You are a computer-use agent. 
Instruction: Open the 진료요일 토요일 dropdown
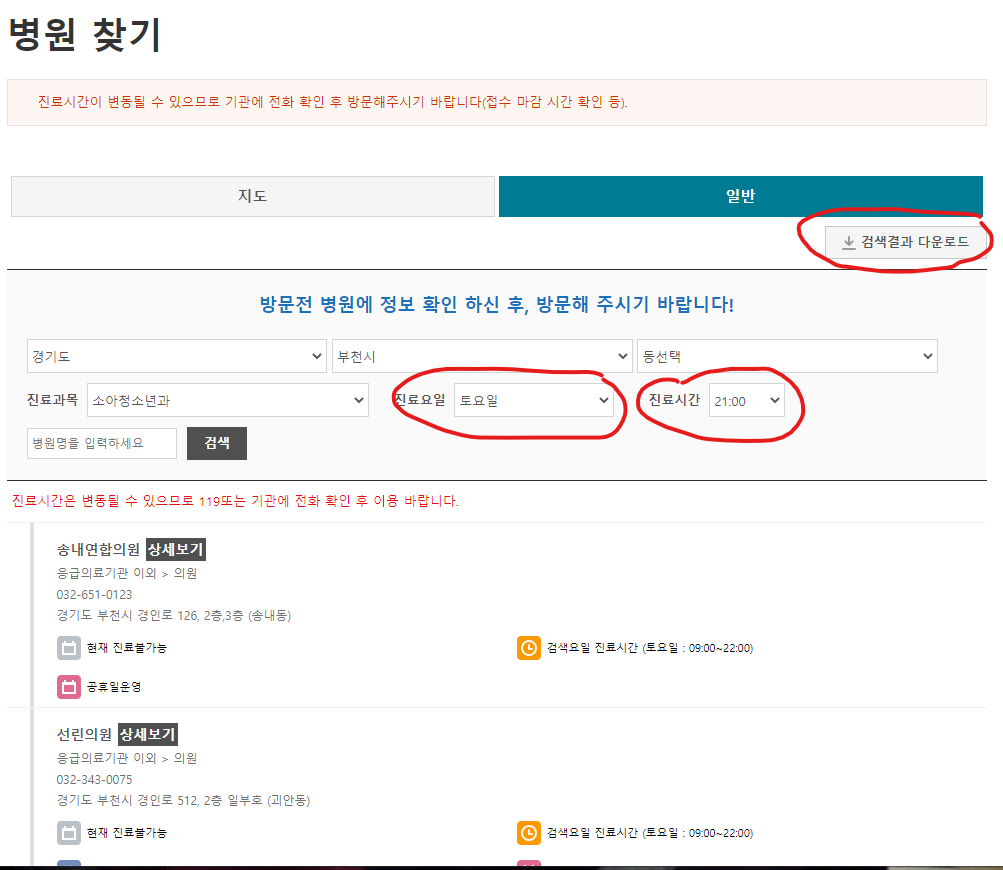point(534,399)
